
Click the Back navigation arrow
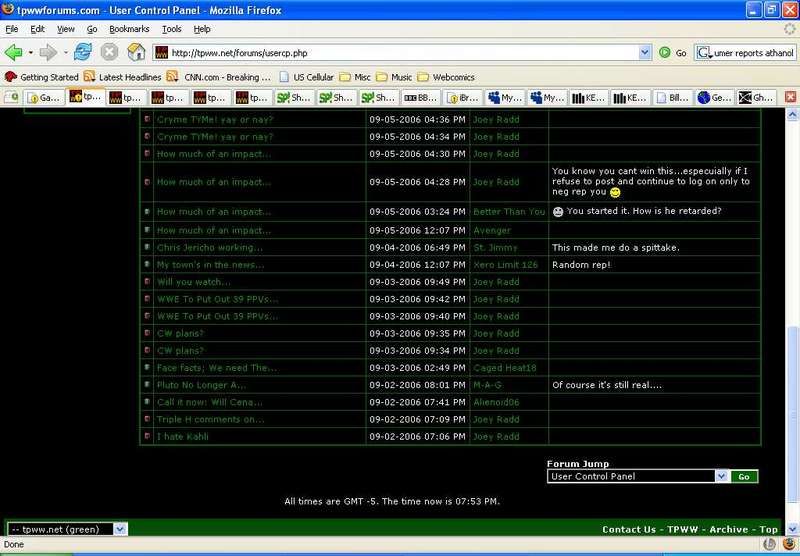click(x=14, y=52)
